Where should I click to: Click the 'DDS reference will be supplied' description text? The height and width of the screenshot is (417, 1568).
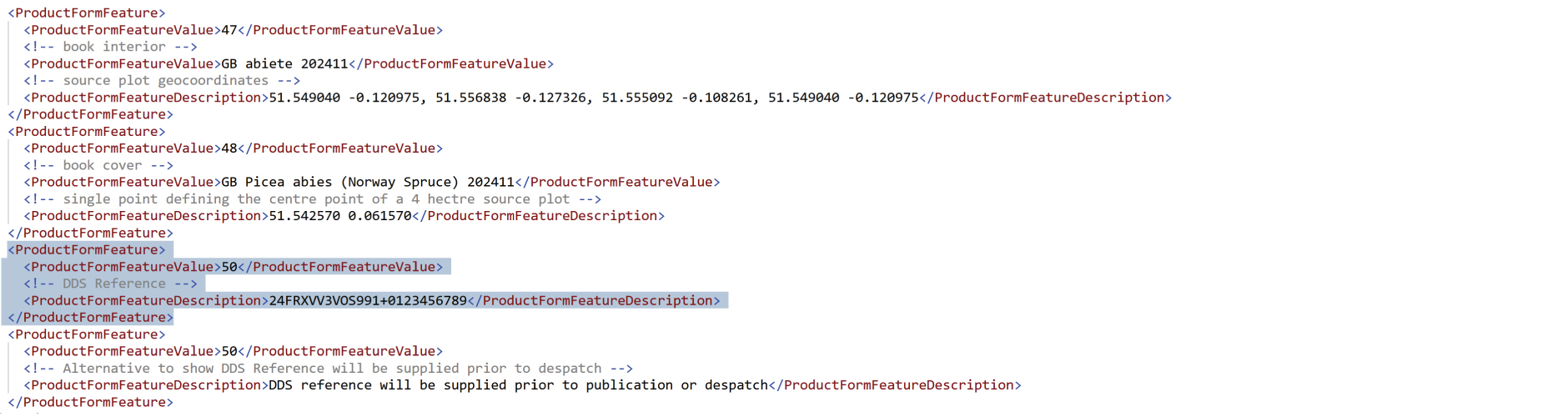point(518,385)
